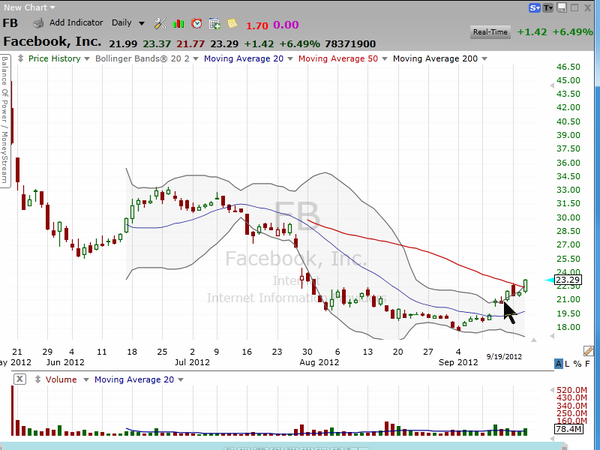Click the left triangle beside the 45.00 price label
The height and width of the screenshot is (450, 600).
[552, 85]
